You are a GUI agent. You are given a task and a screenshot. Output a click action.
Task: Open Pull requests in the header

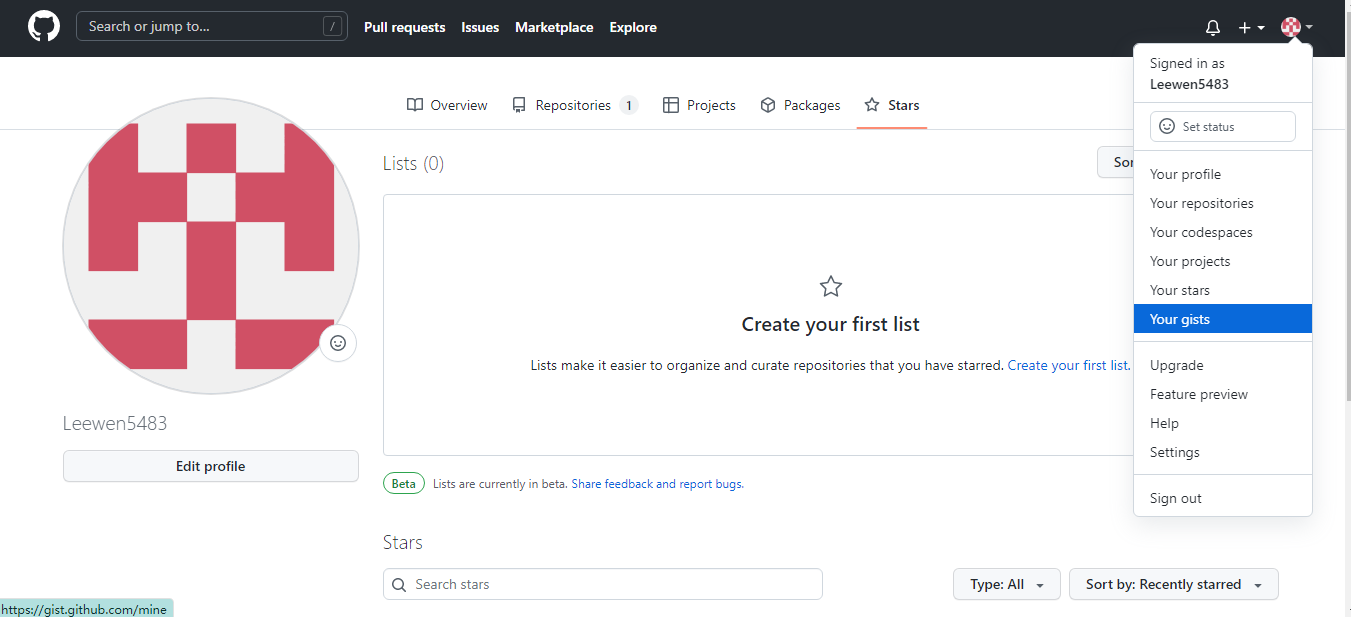point(404,28)
